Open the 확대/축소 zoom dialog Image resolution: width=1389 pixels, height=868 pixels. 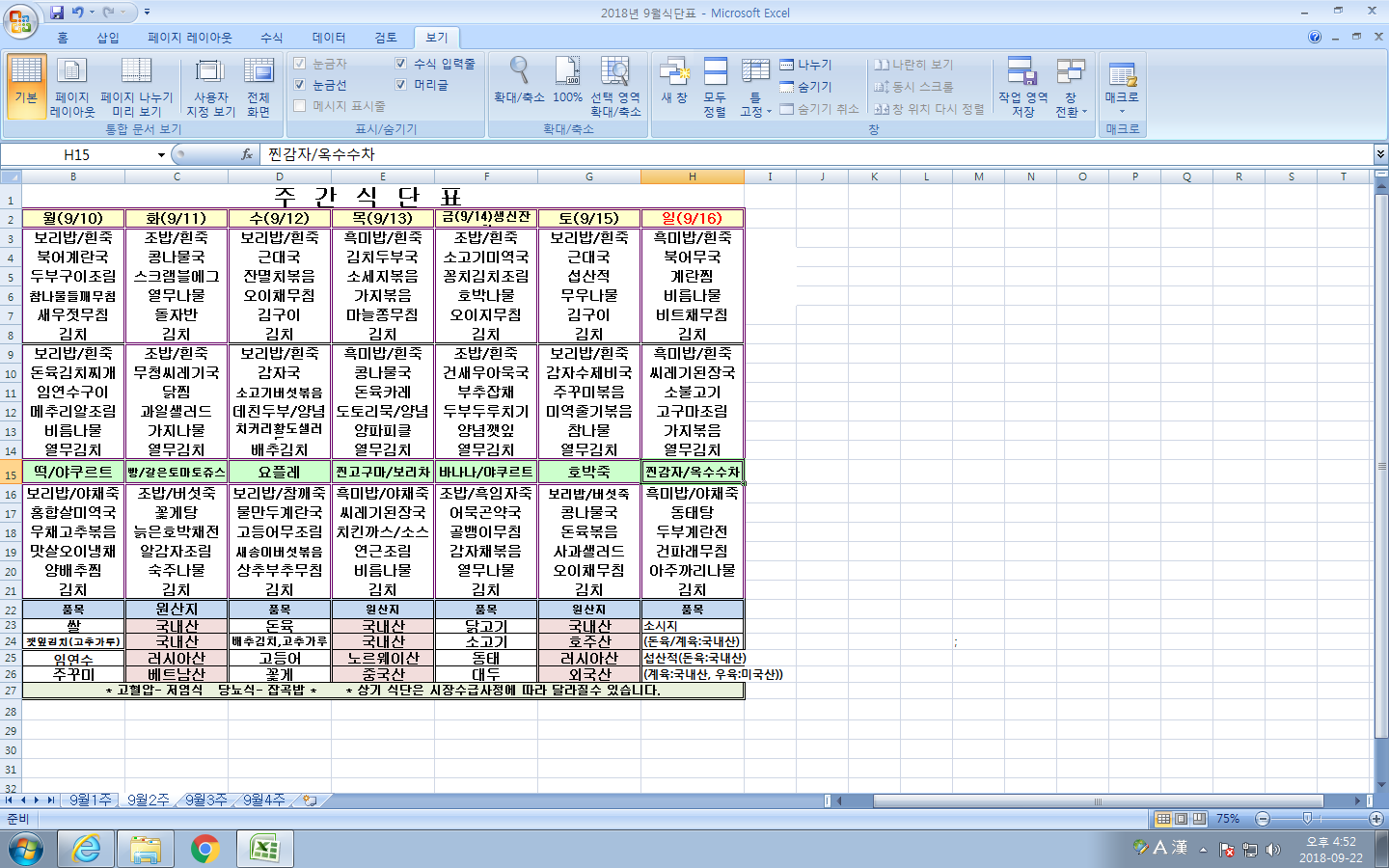click(x=519, y=79)
